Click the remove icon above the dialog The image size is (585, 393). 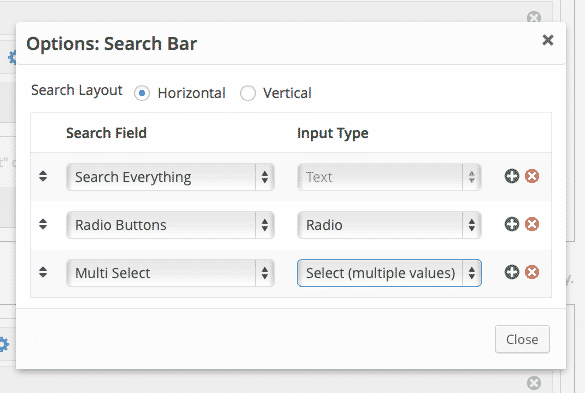tap(534, 17)
